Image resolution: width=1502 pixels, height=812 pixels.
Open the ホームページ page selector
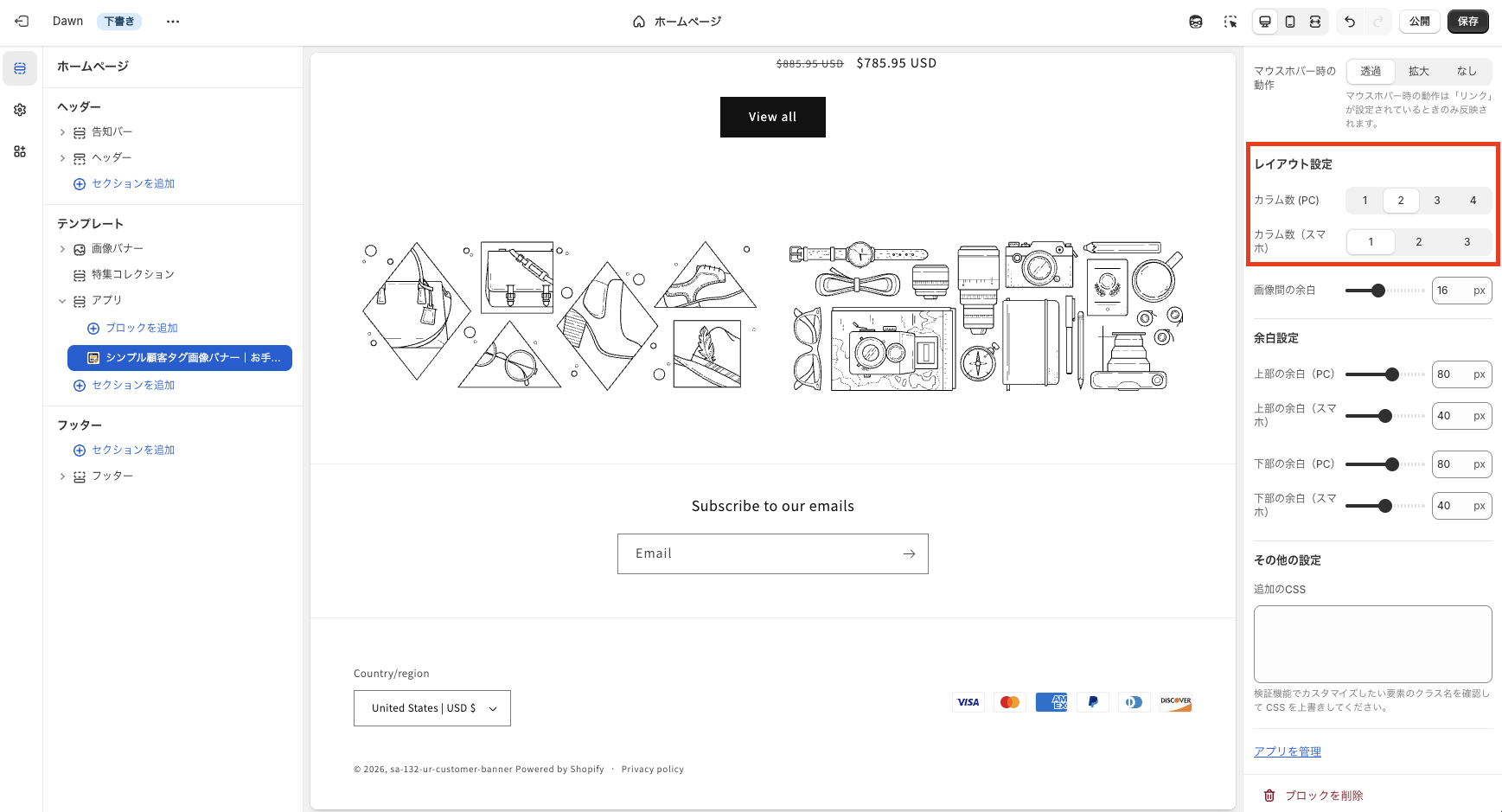click(x=677, y=21)
